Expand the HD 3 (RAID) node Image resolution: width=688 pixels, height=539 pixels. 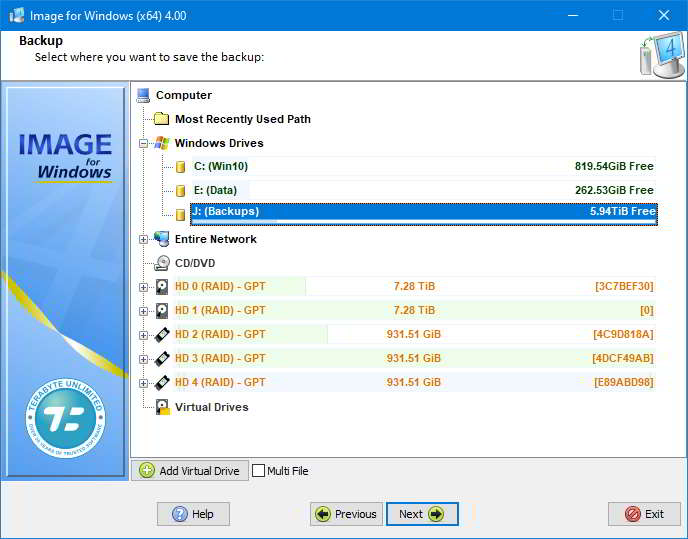click(x=143, y=359)
